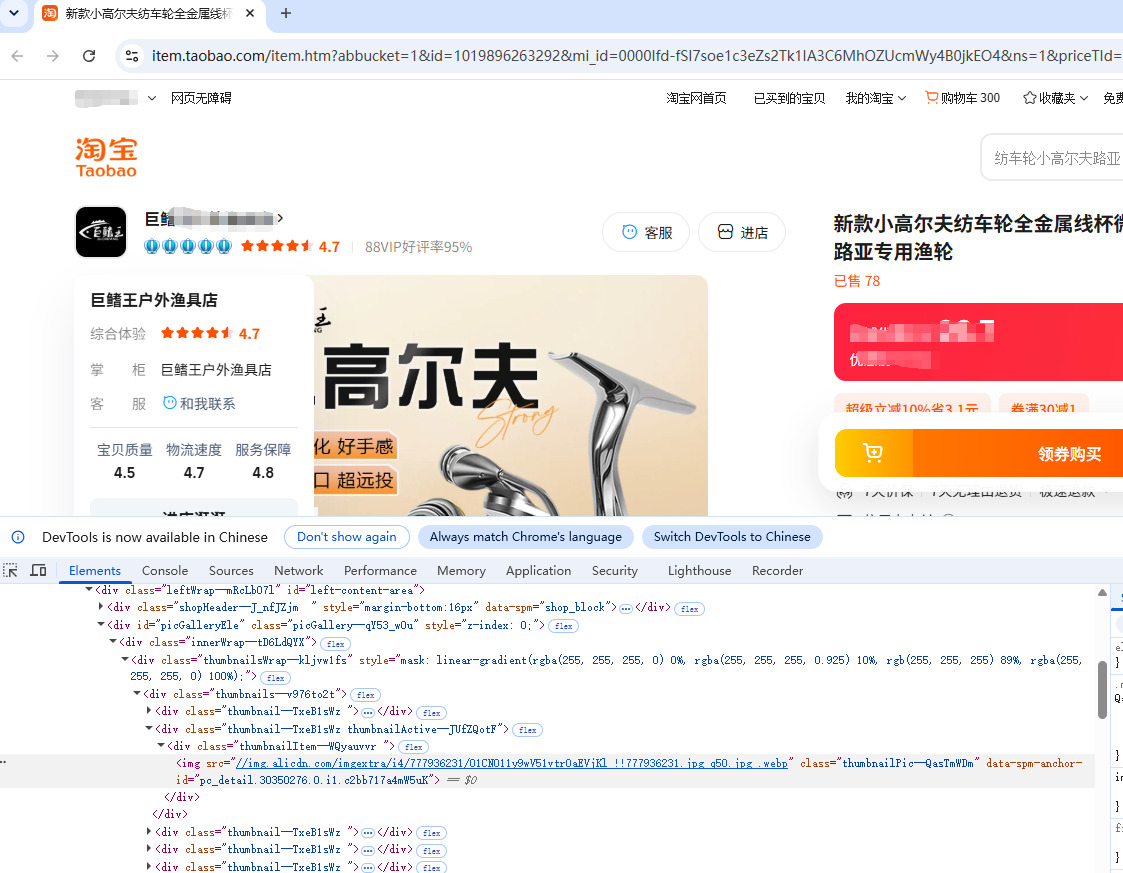Open the tab search dropdown arrow
Image resolution: width=1123 pixels, height=873 pixels.
coord(14,13)
